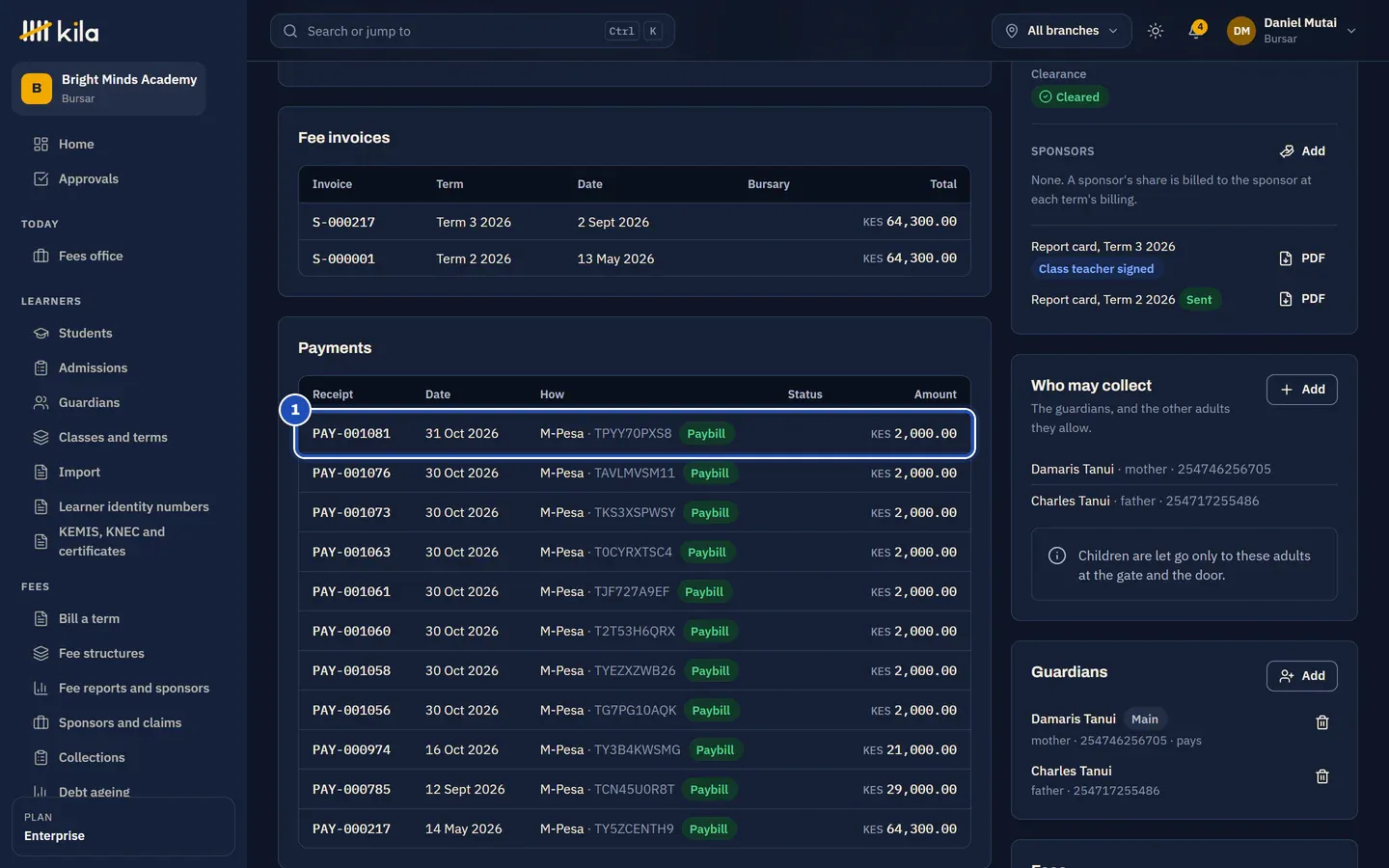
Task: Delete guardian Damaris Tanui via trash icon
Action: point(1322,722)
